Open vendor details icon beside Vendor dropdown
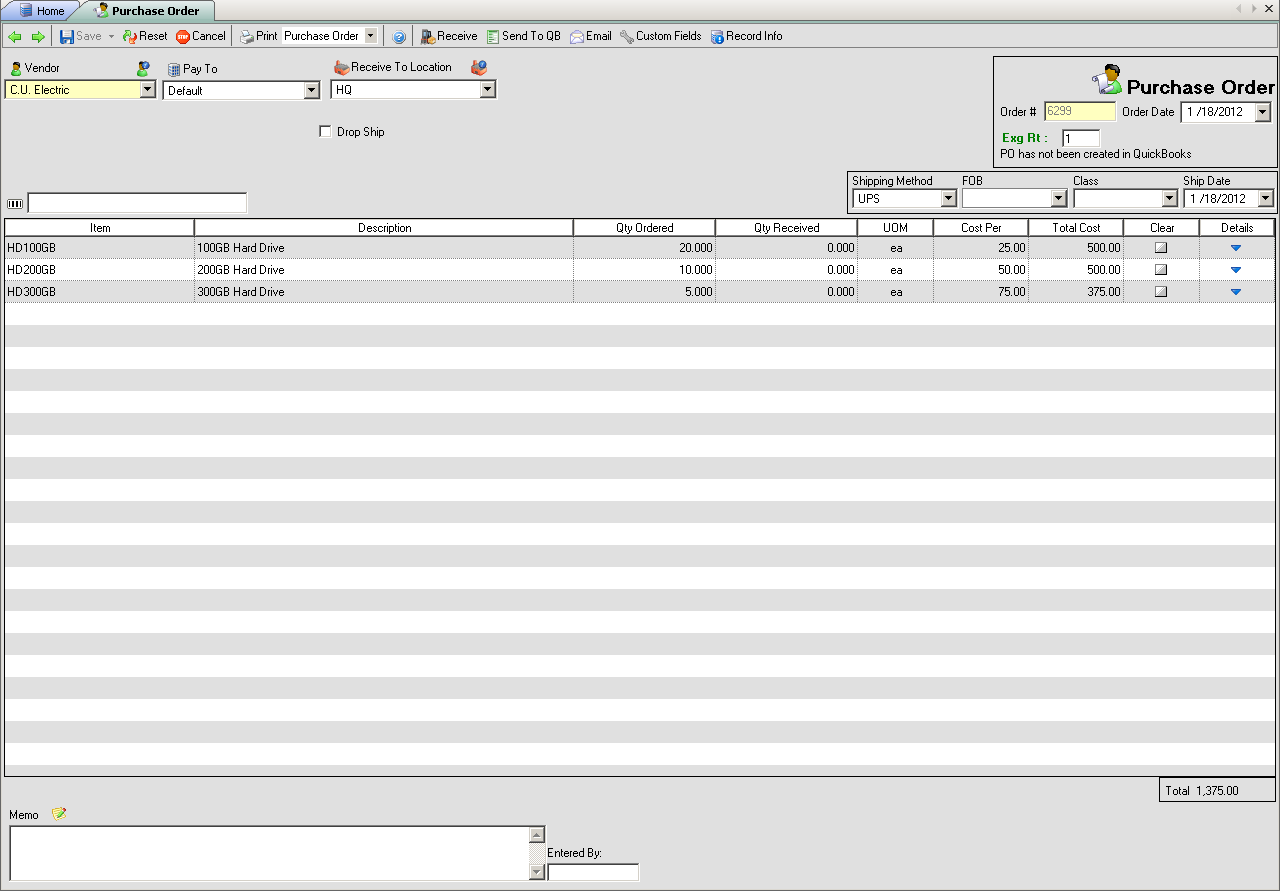This screenshot has height=891, width=1280. click(144, 68)
